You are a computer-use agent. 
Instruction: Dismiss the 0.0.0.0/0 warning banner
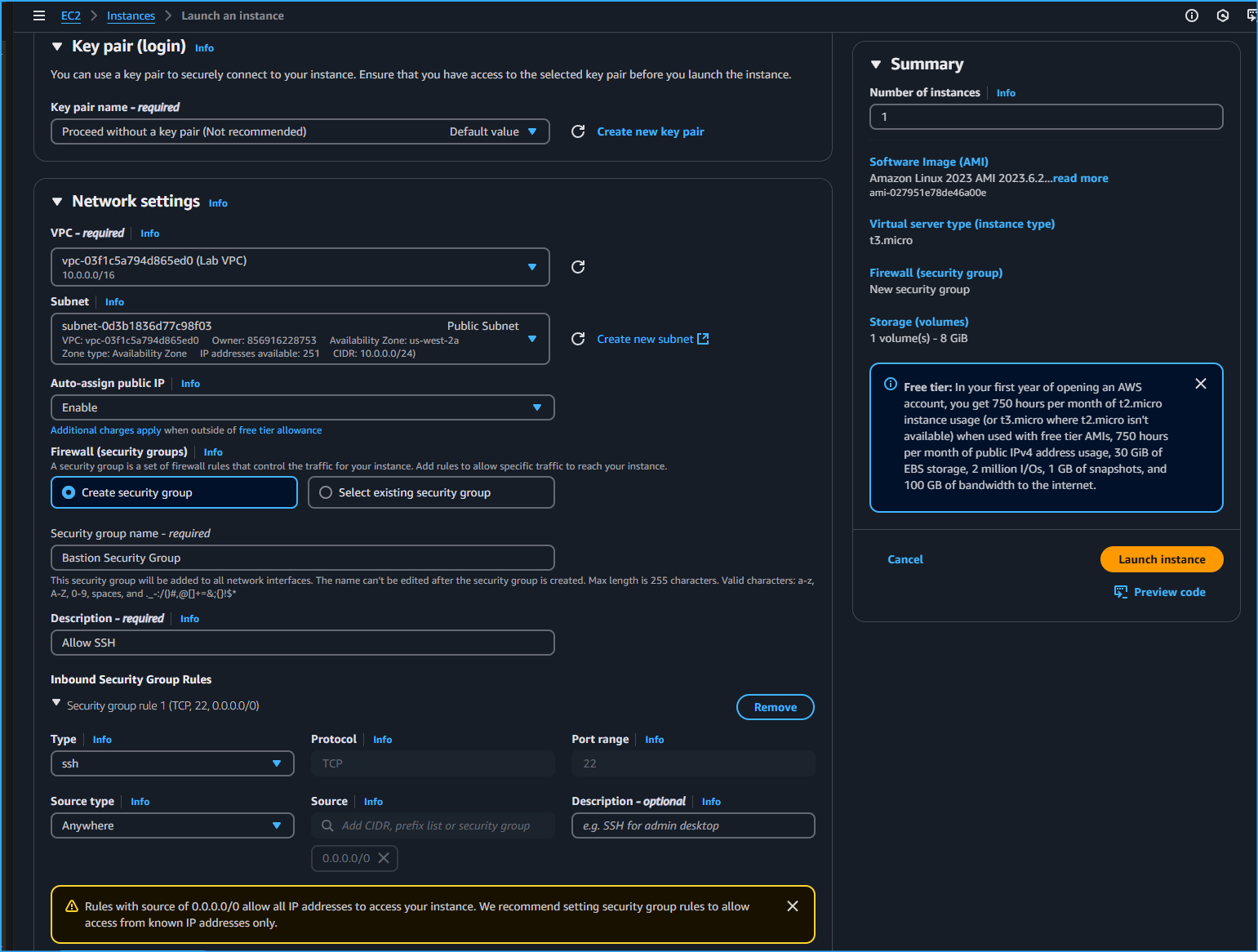[792, 905]
